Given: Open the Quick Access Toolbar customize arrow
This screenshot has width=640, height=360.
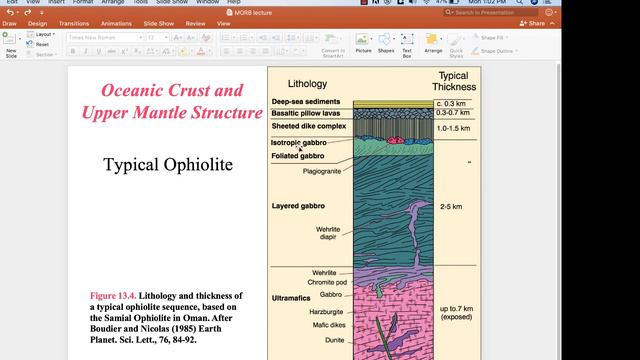Looking at the screenshot, I should pos(42,13).
